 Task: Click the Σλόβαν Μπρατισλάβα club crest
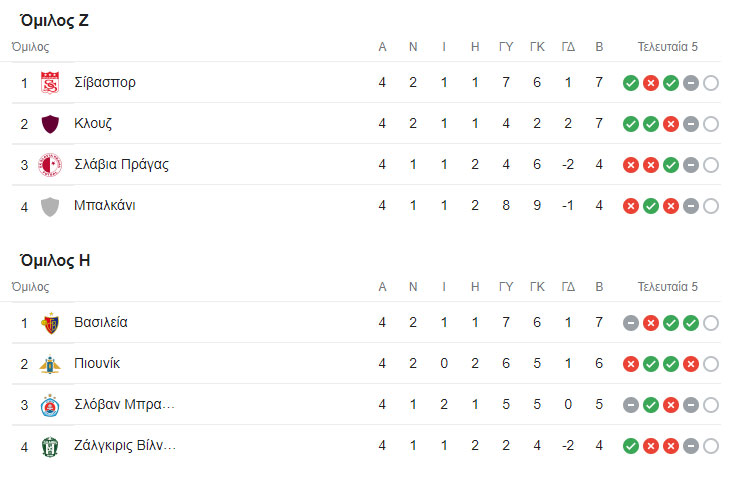point(50,405)
